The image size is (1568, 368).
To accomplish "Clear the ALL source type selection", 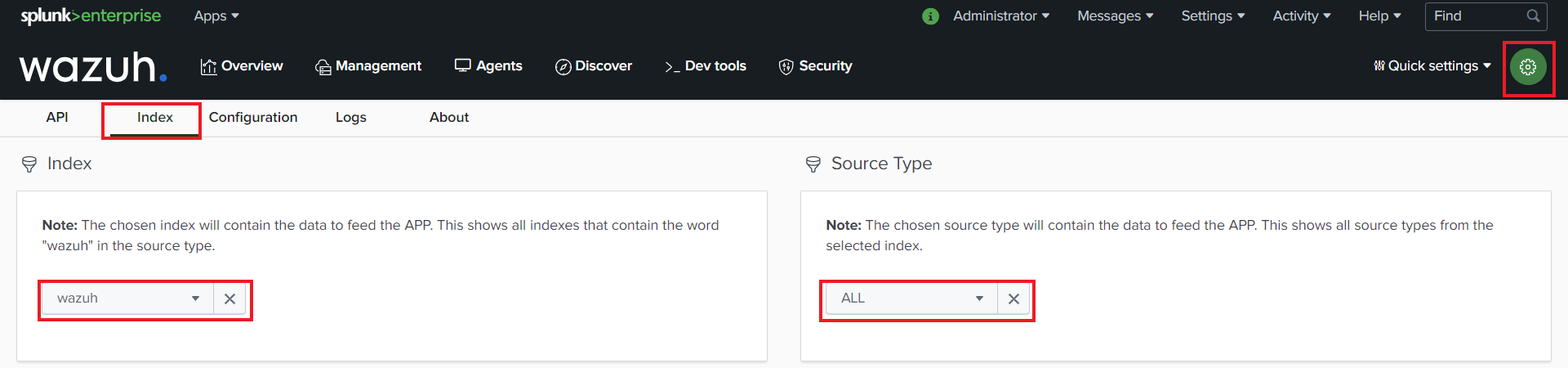I will (x=1013, y=298).
